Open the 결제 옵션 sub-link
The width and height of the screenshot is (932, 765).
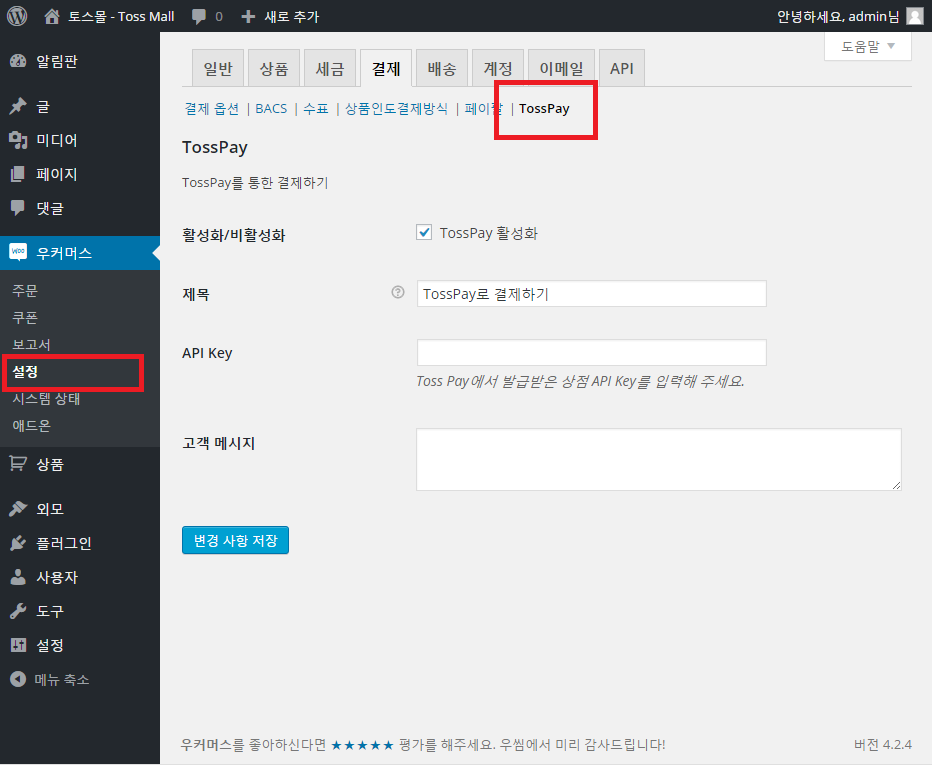[x=212, y=108]
